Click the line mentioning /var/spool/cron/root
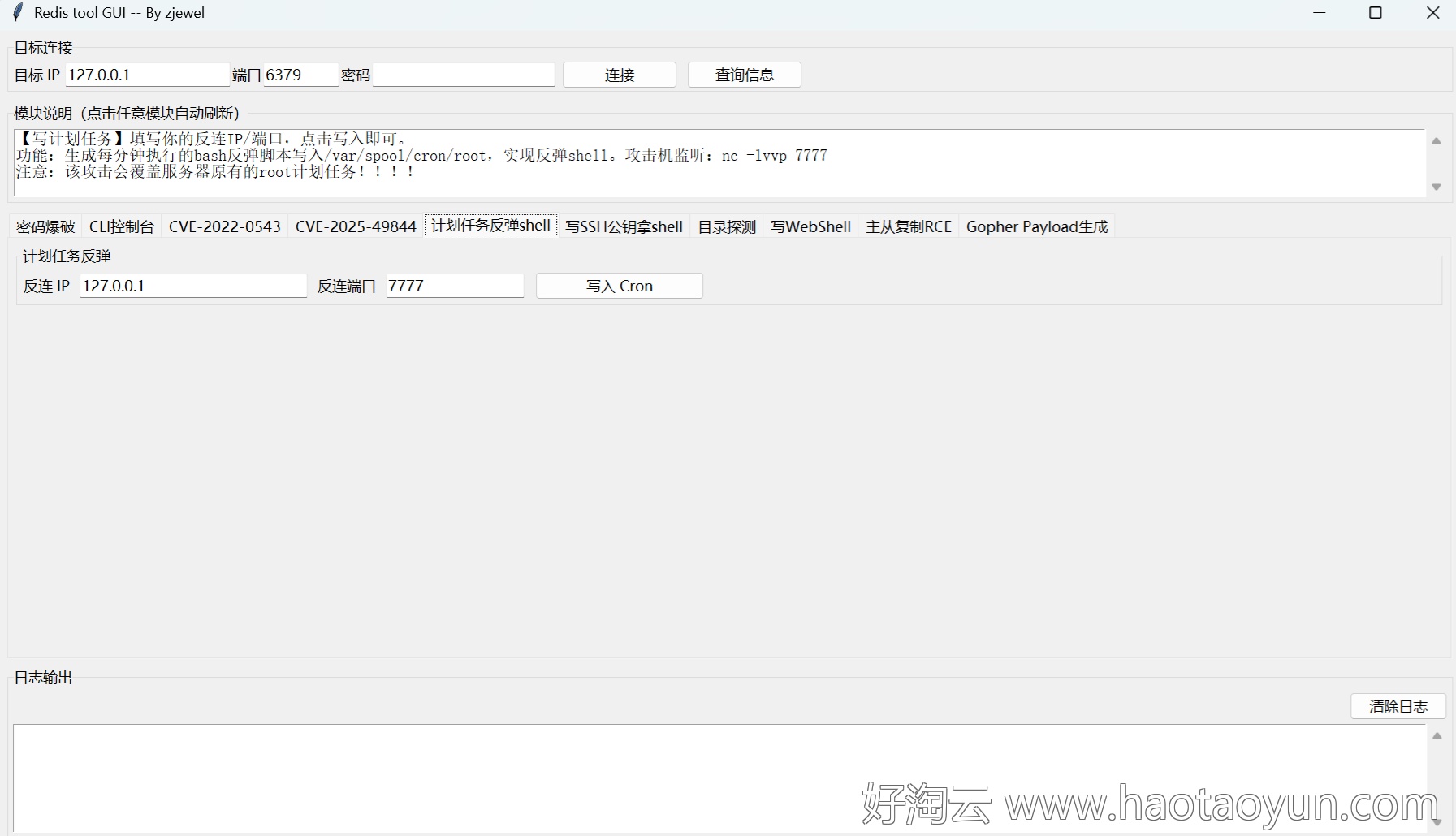 421,156
